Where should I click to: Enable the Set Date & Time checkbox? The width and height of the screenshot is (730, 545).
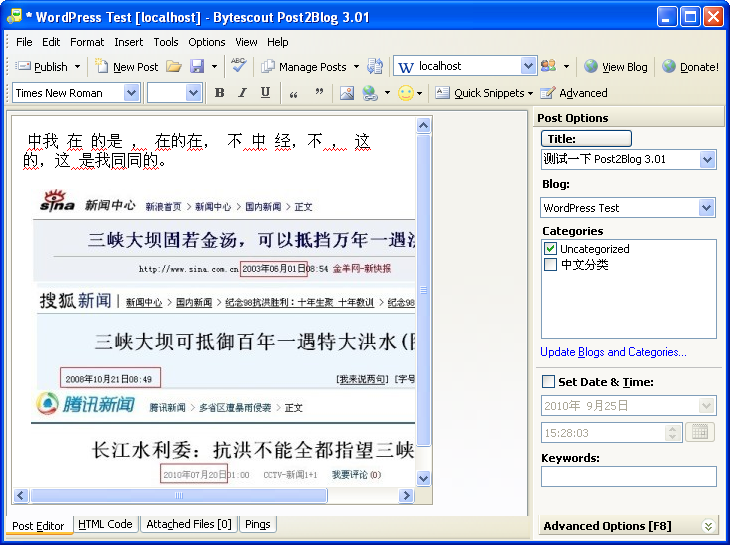click(548, 382)
